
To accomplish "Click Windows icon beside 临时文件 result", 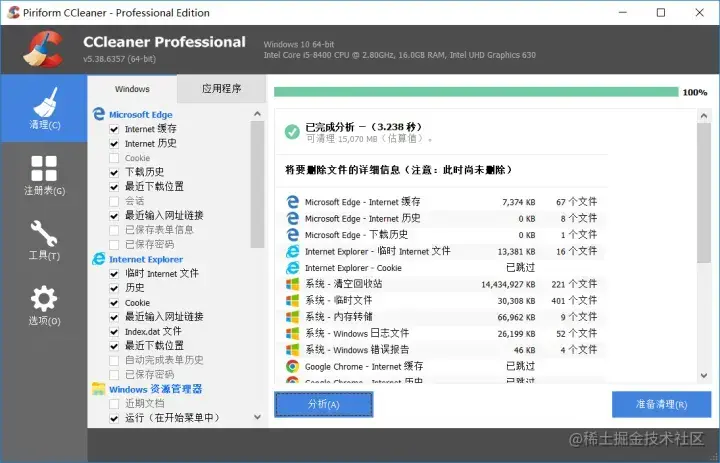I will (292, 301).
